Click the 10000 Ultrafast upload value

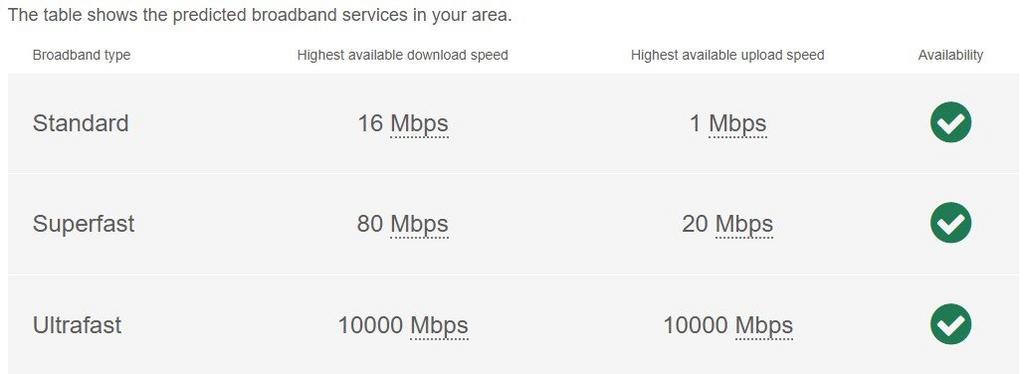coord(696,324)
